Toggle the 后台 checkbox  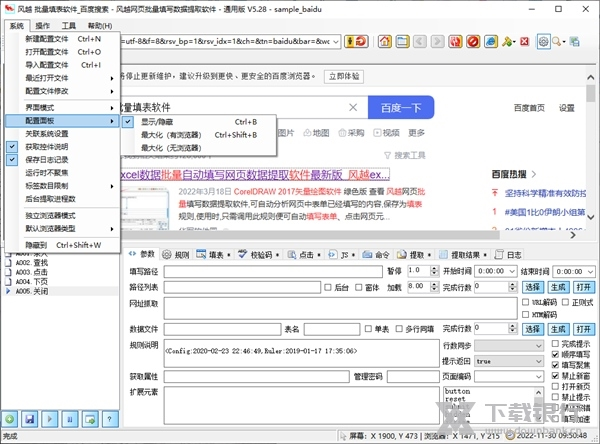[x=328, y=287]
